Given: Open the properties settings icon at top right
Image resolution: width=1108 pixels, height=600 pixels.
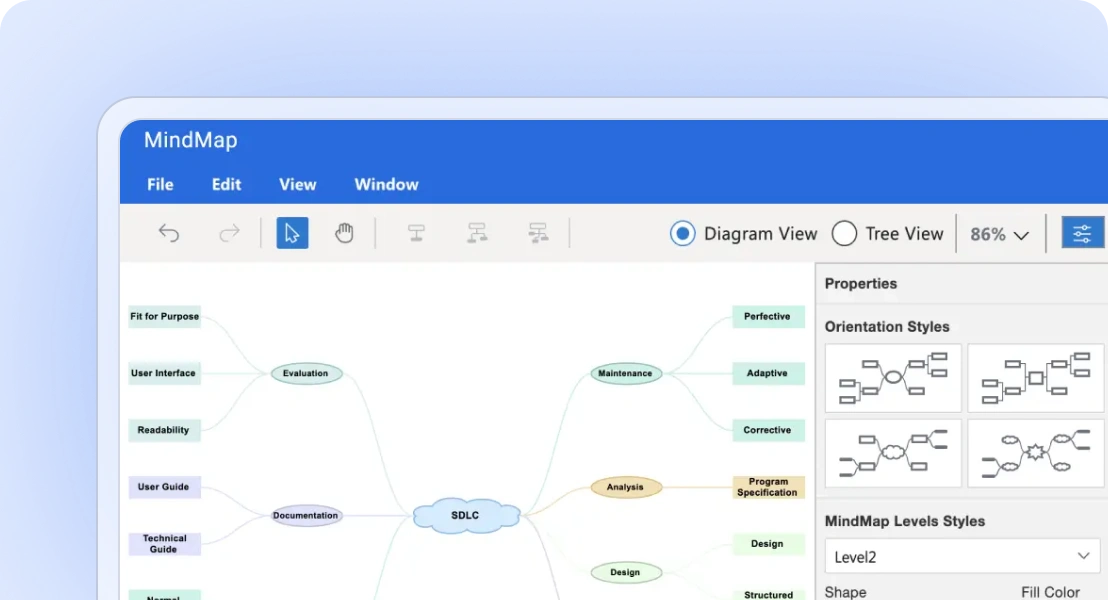Looking at the screenshot, I should [x=1082, y=232].
